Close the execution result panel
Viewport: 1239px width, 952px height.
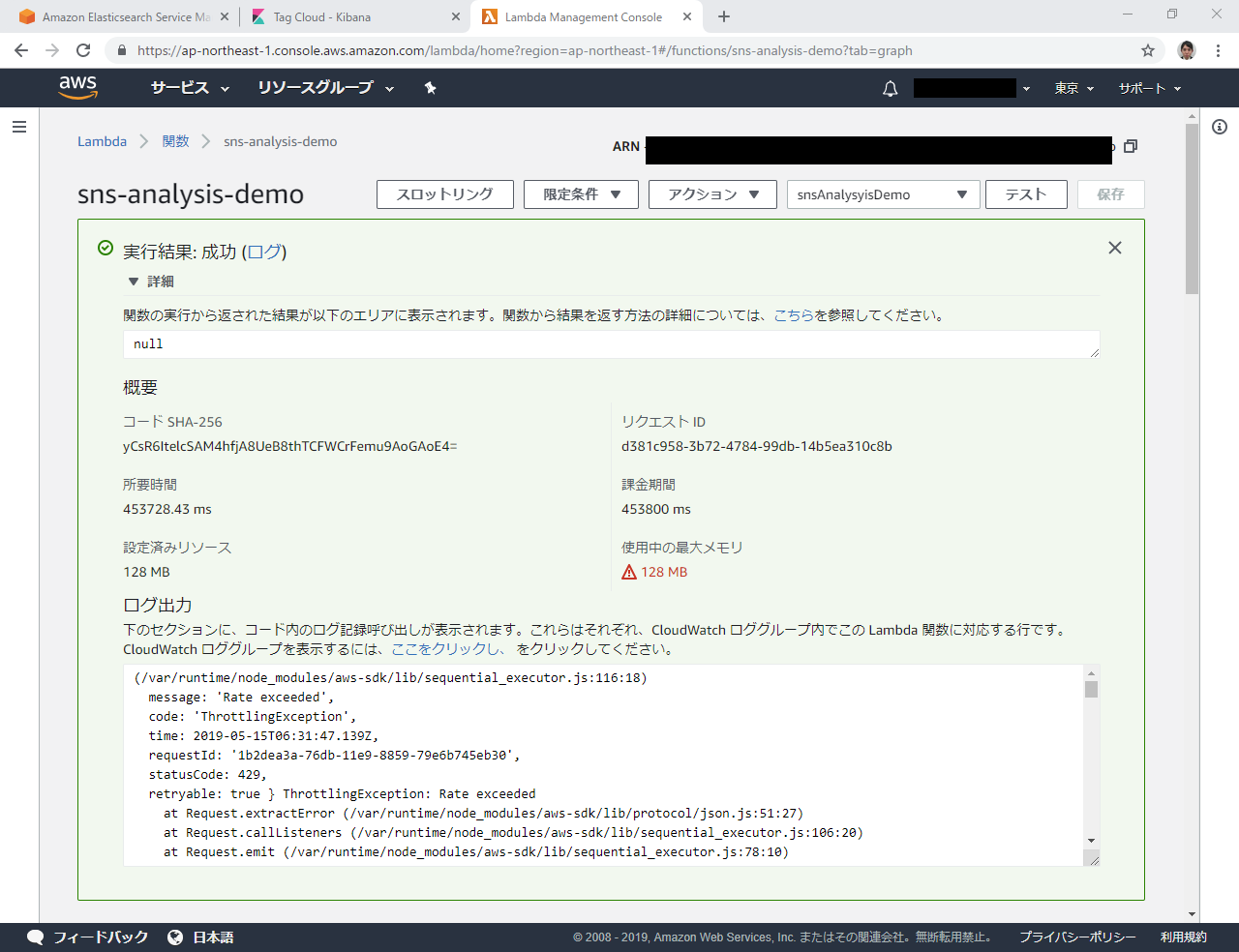pyautogui.click(x=1114, y=248)
